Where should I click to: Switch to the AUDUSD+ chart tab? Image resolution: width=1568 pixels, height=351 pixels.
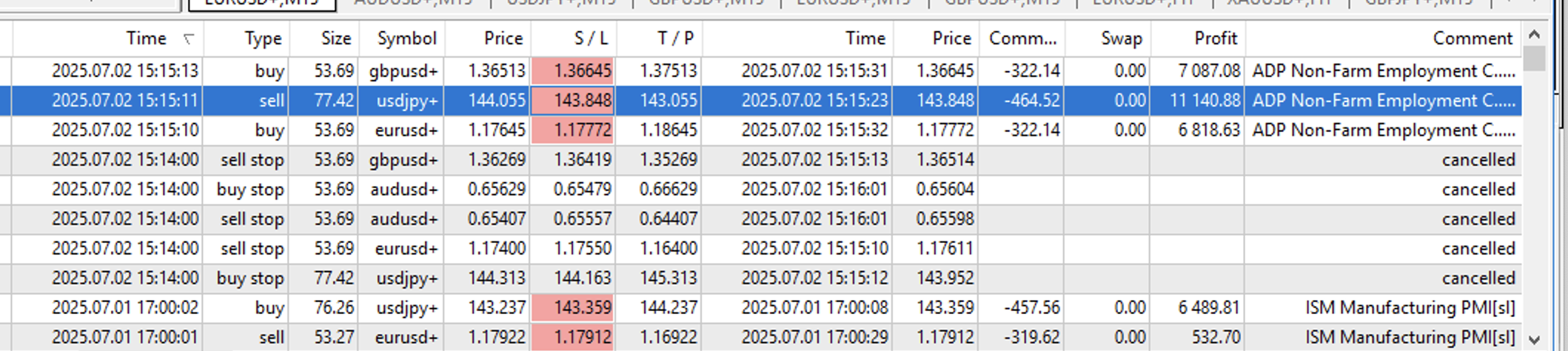tap(413, 3)
